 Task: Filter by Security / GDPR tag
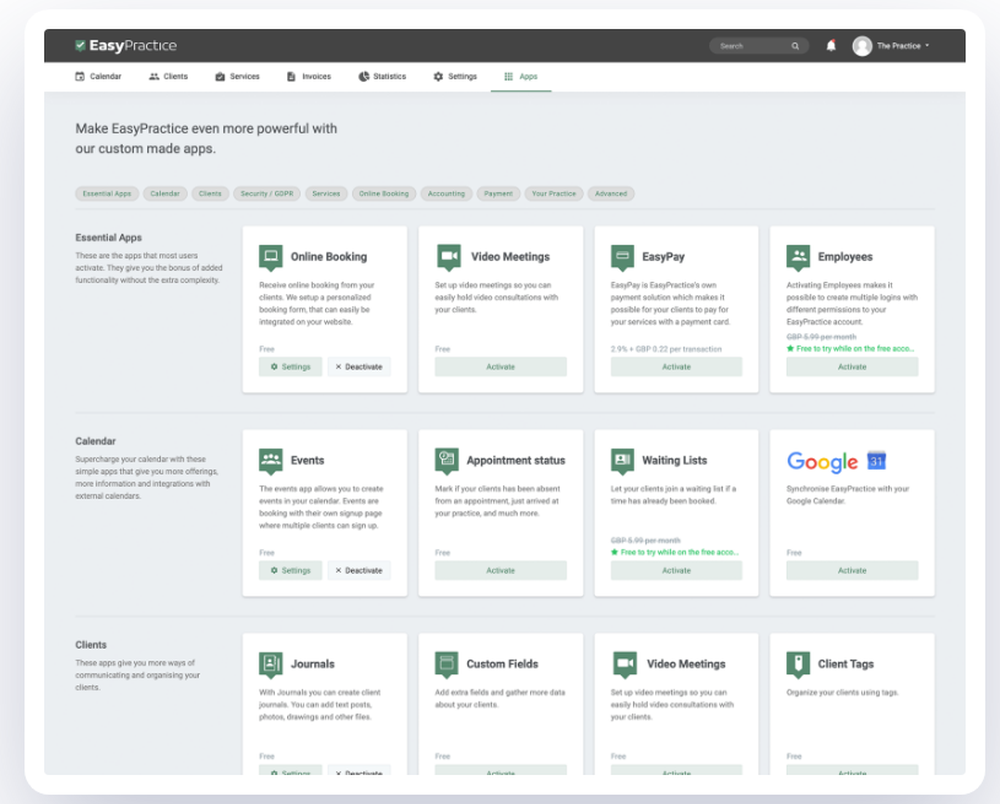[267, 193]
